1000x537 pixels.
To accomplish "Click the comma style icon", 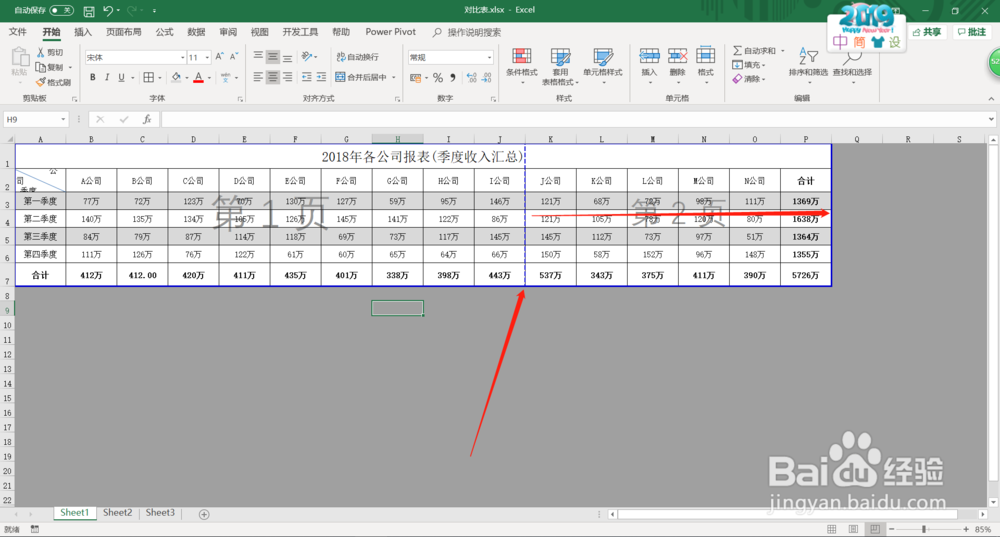I will (453, 78).
